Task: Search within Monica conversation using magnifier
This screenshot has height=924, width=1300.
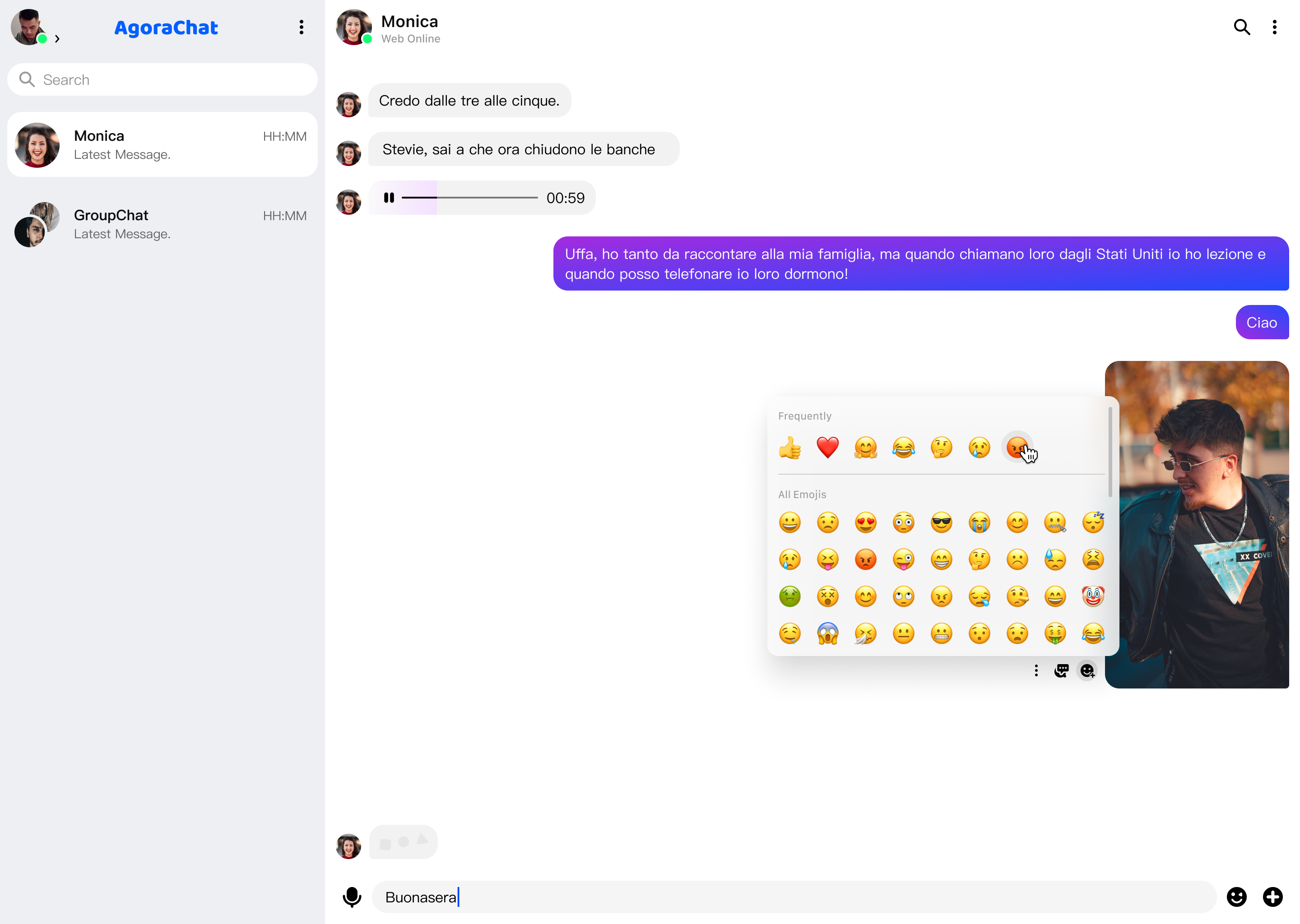Action: (x=1241, y=27)
